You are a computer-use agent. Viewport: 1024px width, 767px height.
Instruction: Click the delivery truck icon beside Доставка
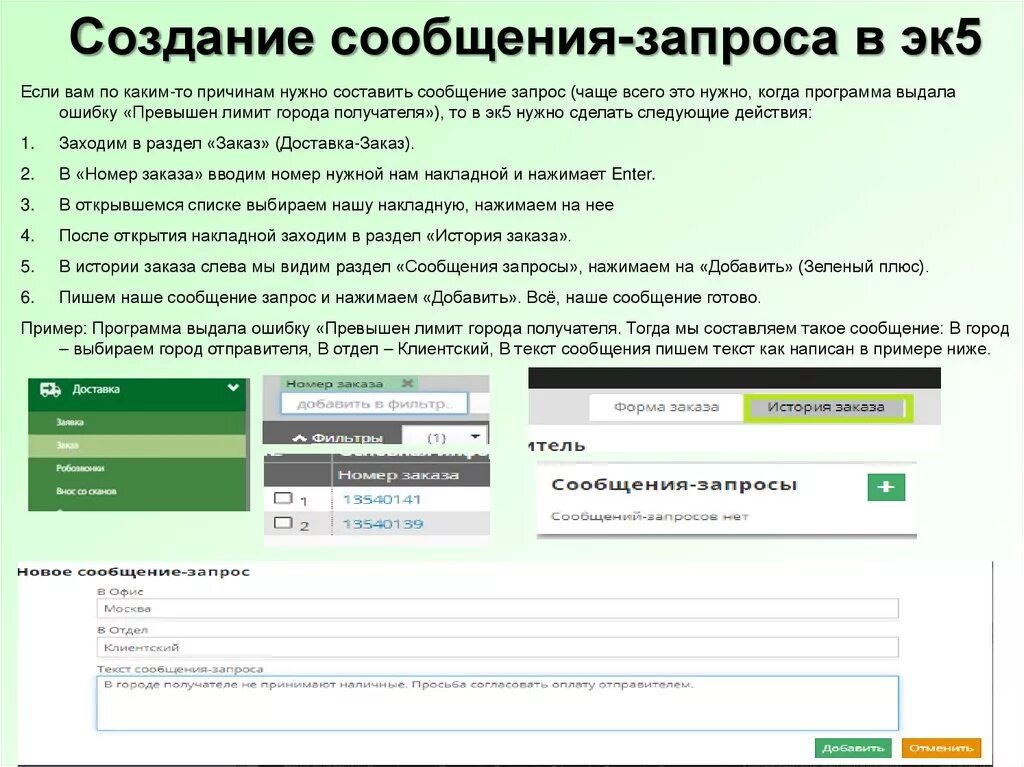pyautogui.click(x=50, y=389)
